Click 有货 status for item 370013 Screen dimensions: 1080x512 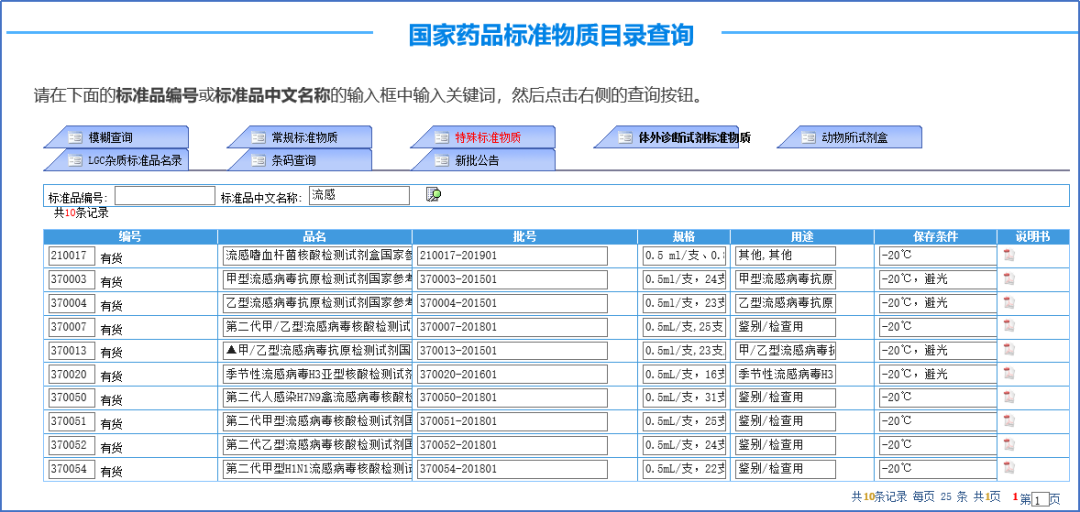pos(111,352)
